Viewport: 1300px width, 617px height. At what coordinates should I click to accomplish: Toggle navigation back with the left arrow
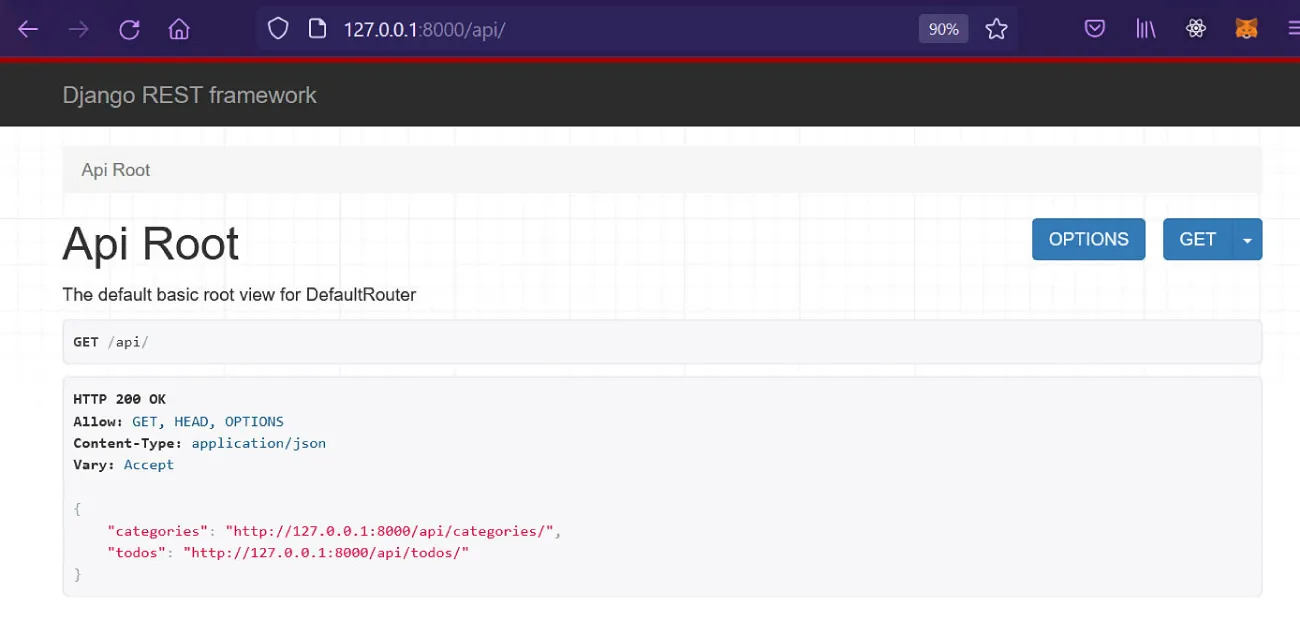click(28, 28)
